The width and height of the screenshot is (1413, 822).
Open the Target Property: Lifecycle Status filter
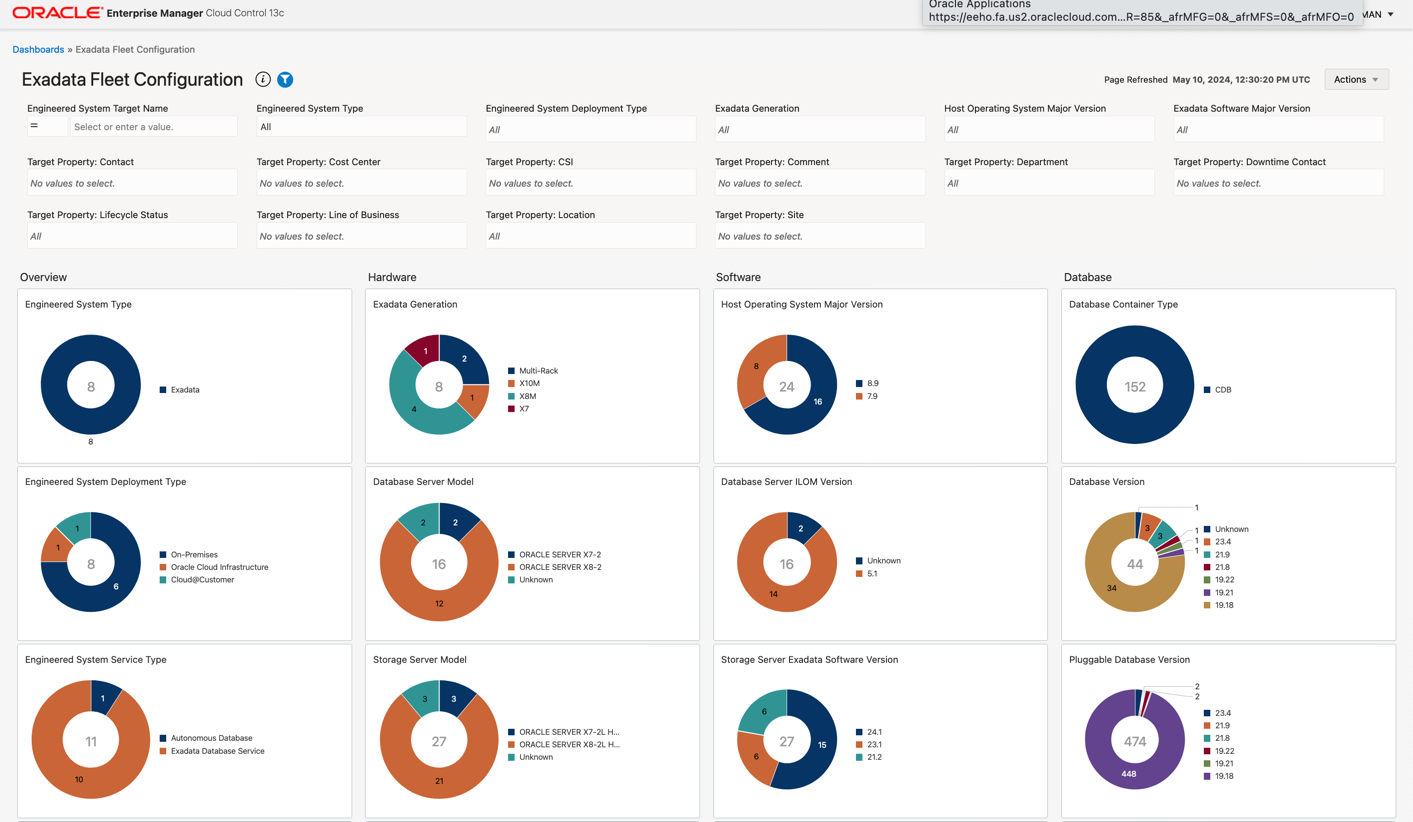click(x=132, y=236)
